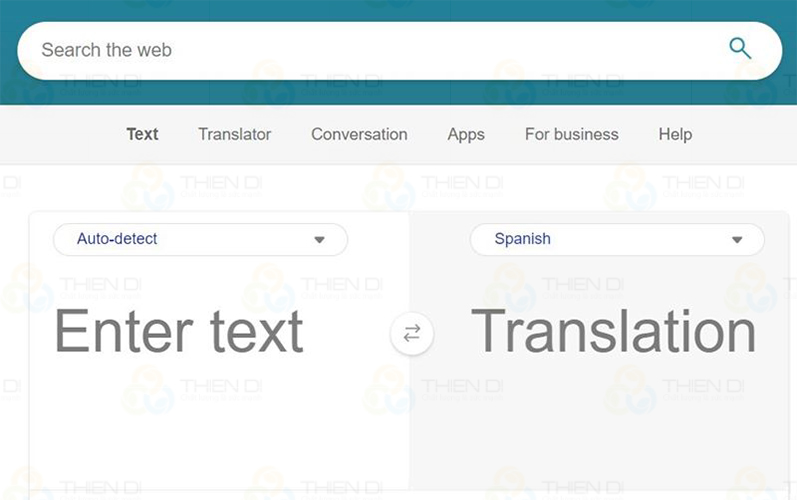
Task: Go to the Conversation section
Action: point(359,134)
